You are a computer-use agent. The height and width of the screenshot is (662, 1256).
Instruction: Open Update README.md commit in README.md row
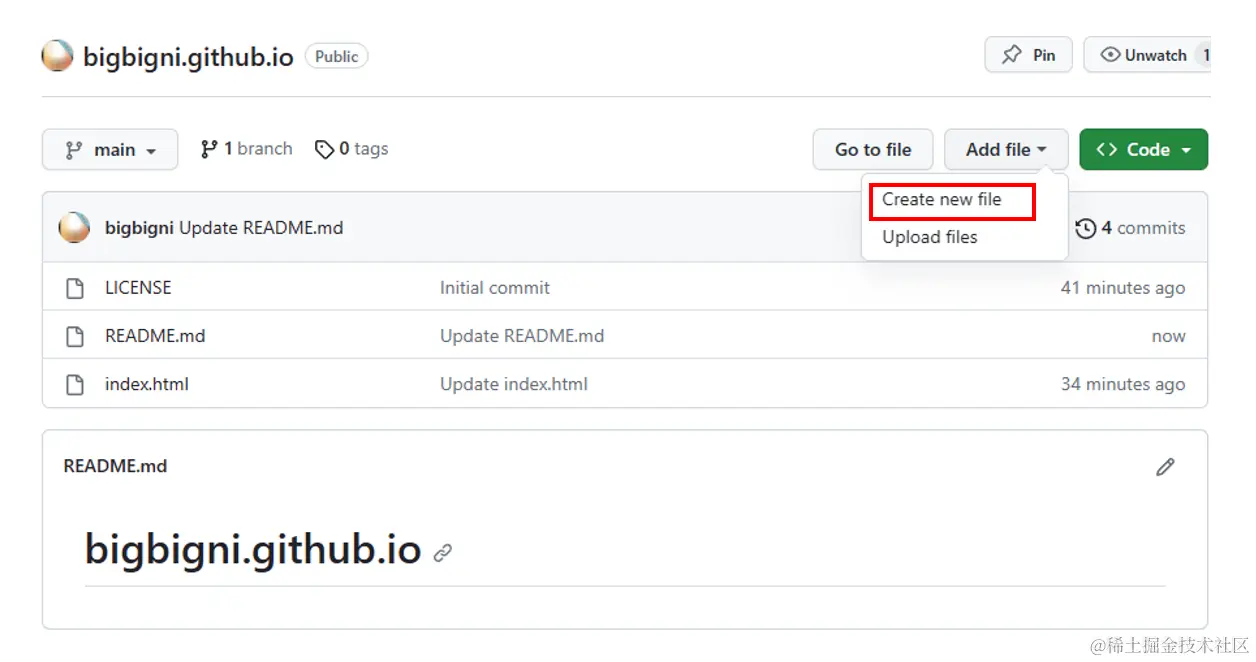[522, 336]
